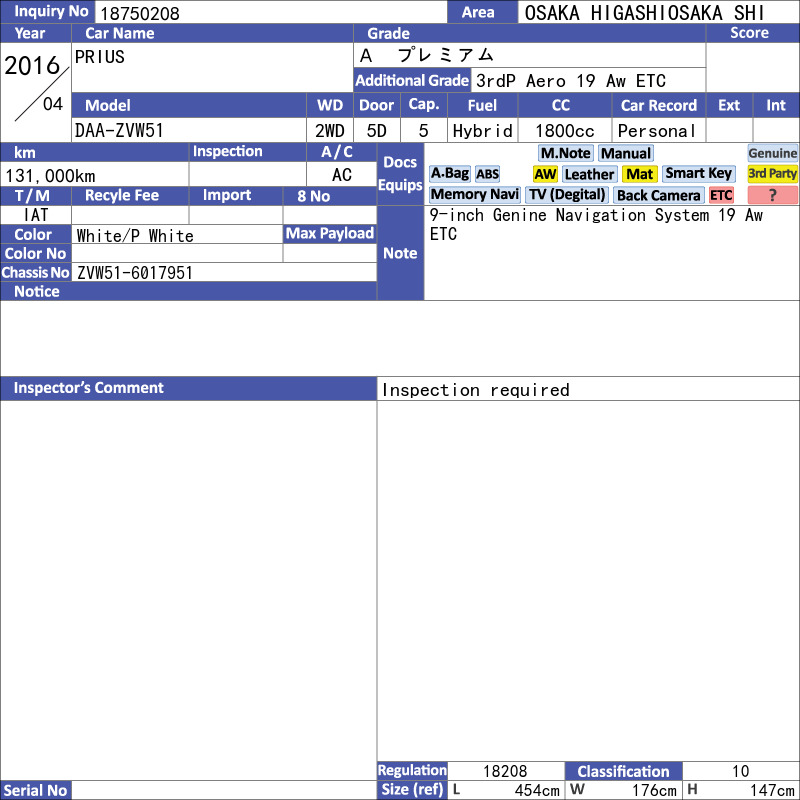Click the Notice header bar
This screenshot has height=800, width=800.
tap(188, 291)
